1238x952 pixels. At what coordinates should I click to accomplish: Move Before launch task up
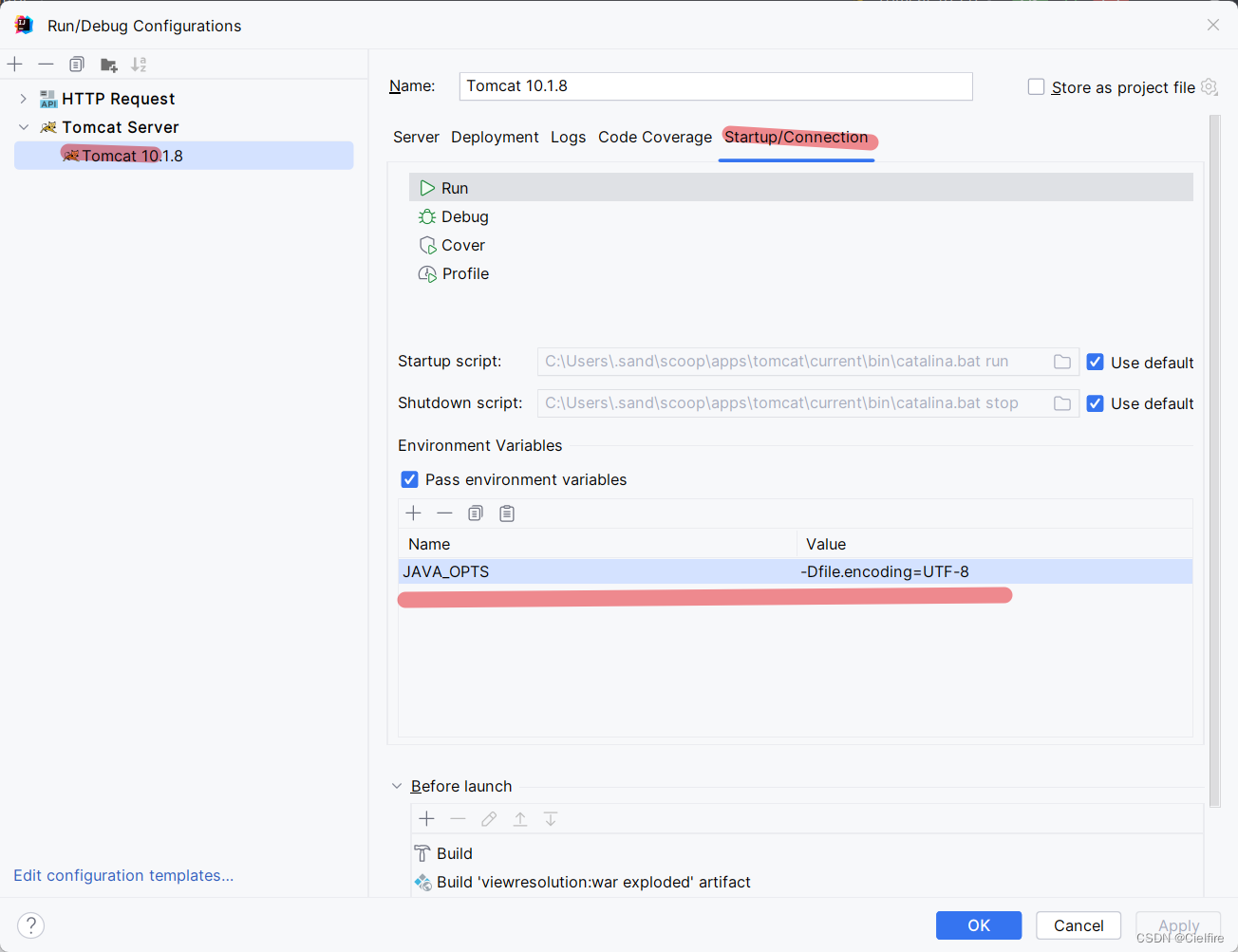tap(520, 819)
